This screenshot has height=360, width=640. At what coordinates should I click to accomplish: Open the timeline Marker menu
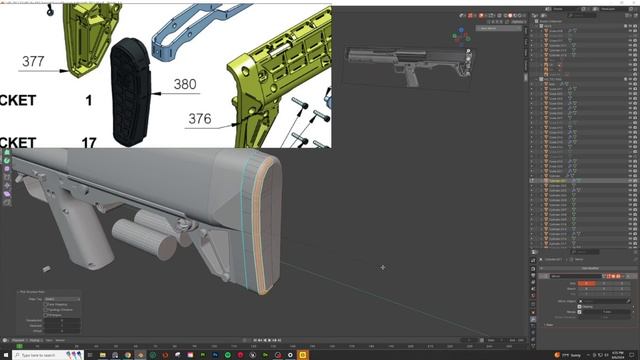(x=60, y=340)
